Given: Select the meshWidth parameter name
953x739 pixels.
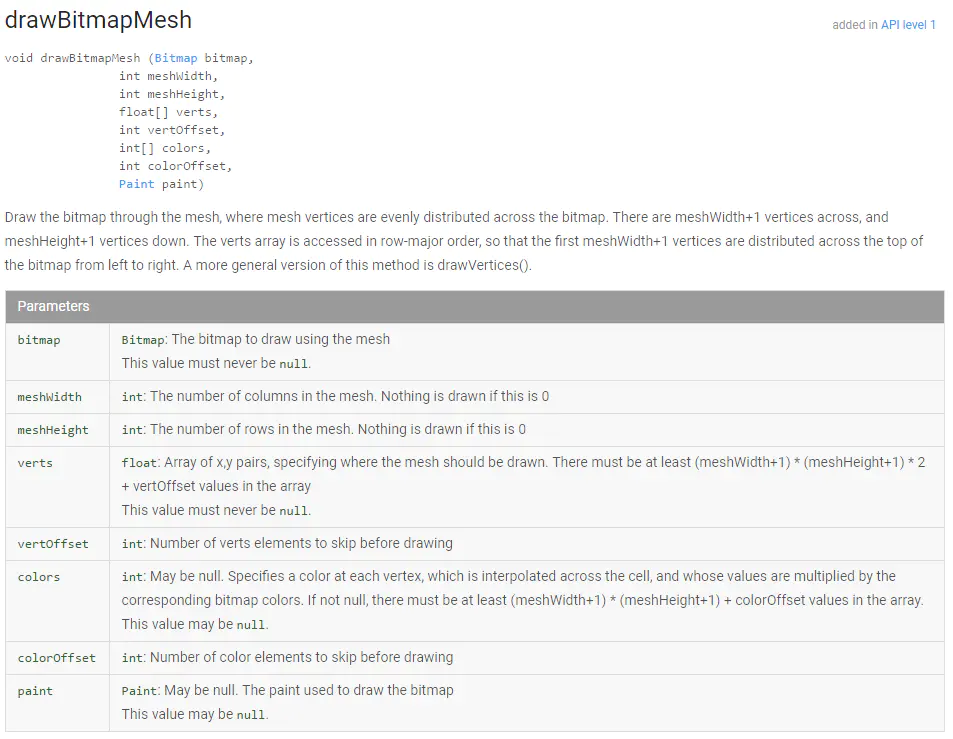Looking at the screenshot, I should point(49,397).
